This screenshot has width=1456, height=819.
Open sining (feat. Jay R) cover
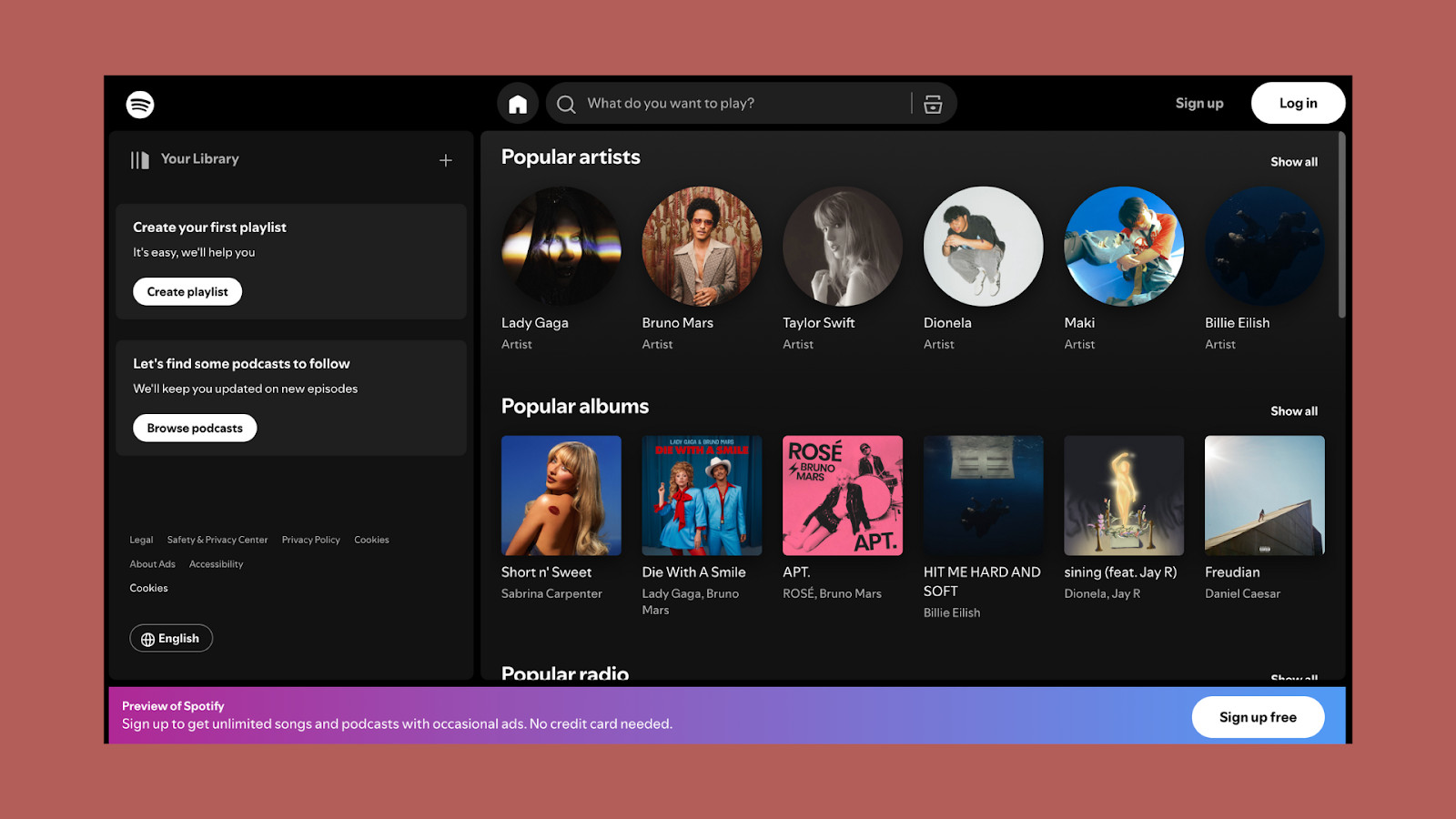pos(1124,496)
